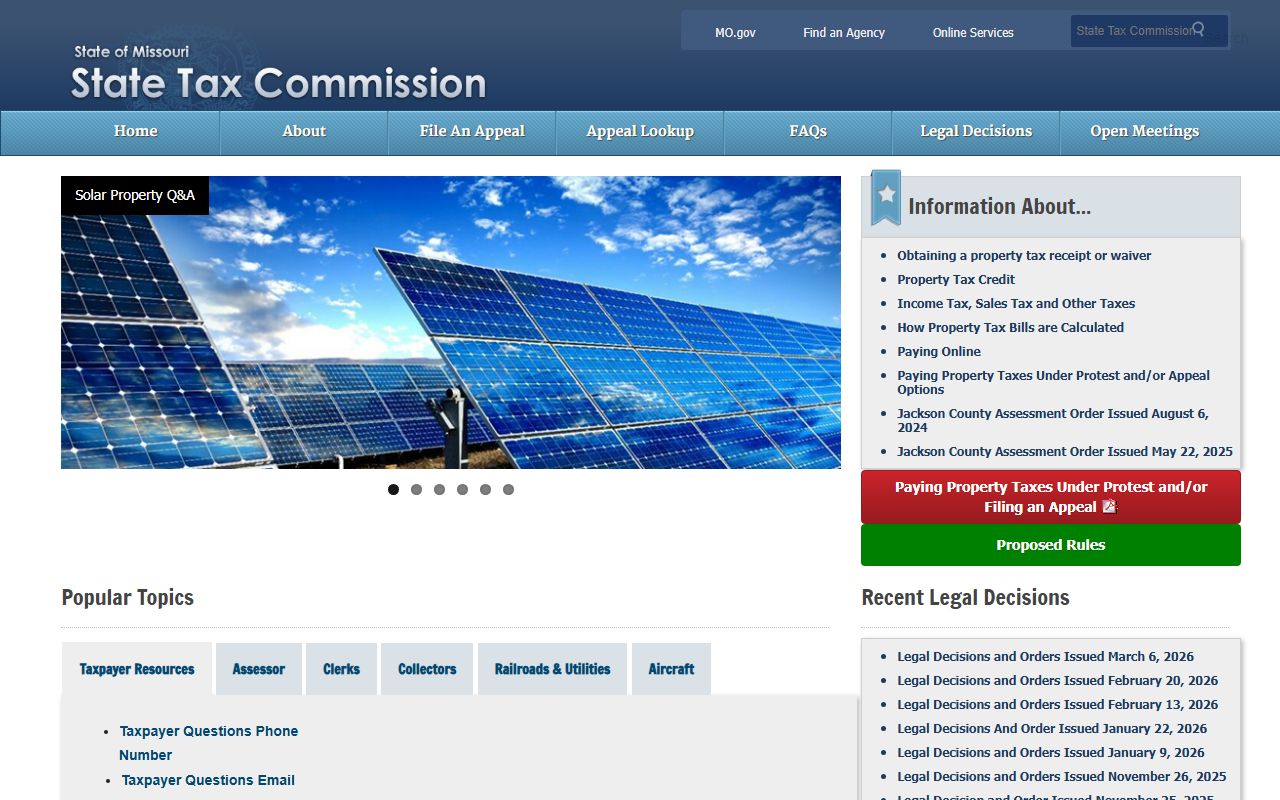This screenshot has height=800, width=1280.
Task: Click the Find an Agency link
Action: [844, 33]
